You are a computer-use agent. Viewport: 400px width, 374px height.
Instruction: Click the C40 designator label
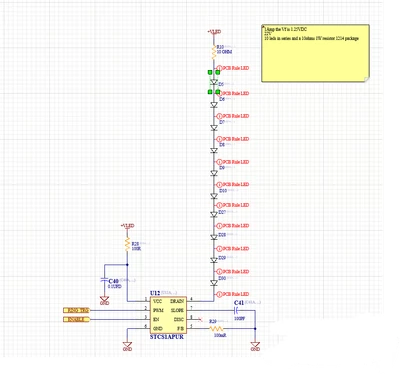click(113, 281)
